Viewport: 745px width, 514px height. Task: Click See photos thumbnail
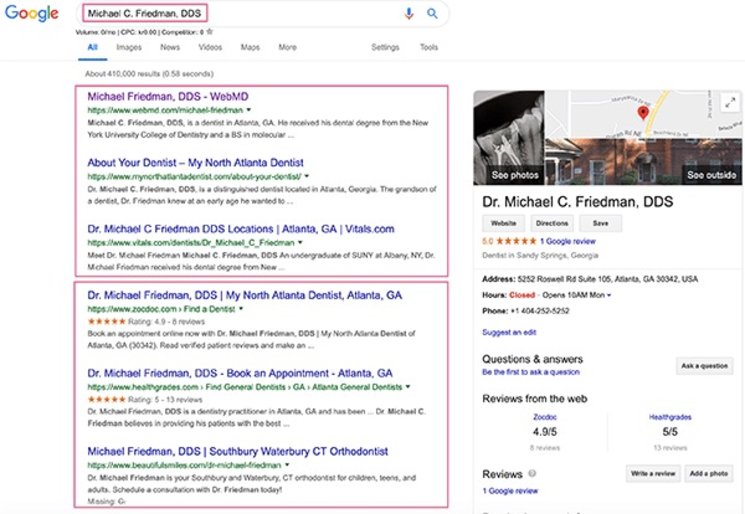(x=509, y=138)
